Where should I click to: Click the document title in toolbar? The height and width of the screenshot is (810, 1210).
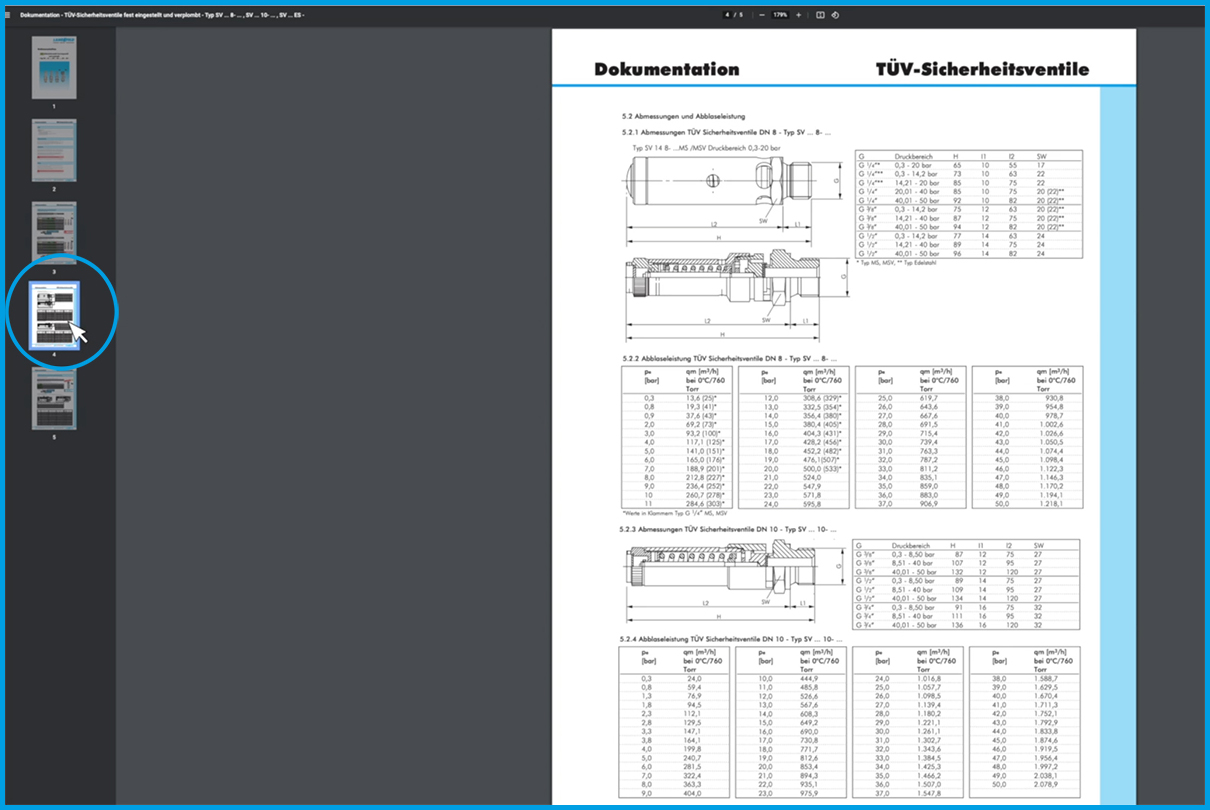tap(162, 15)
